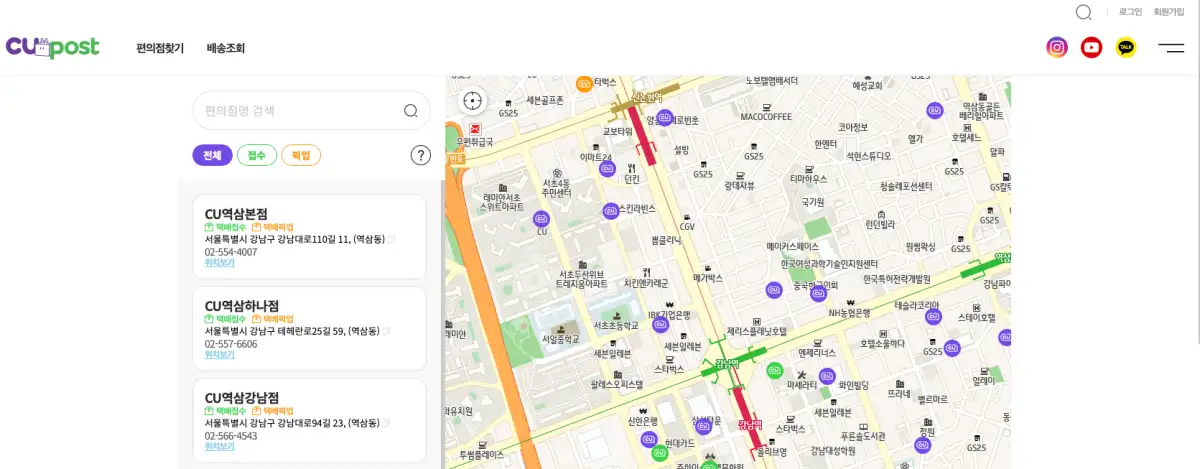The height and width of the screenshot is (469, 1200).
Task: Select purple CU marker beside 스킨라빈스
Action: (x=611, y=210)
